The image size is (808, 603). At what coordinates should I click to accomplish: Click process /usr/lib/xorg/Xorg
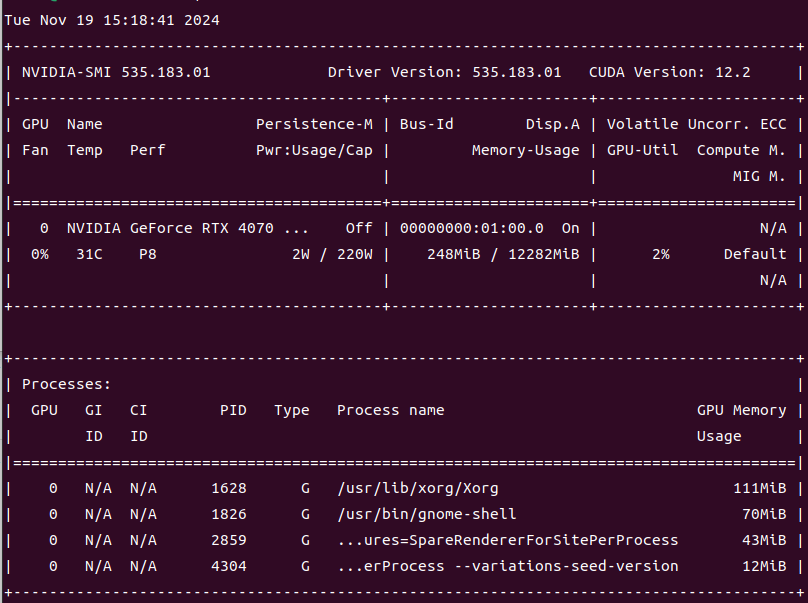coord(418,489)
